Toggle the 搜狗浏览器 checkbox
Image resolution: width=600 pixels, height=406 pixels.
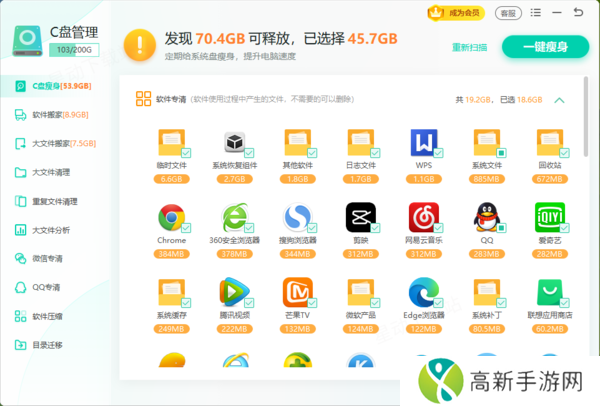coord(312,229)
